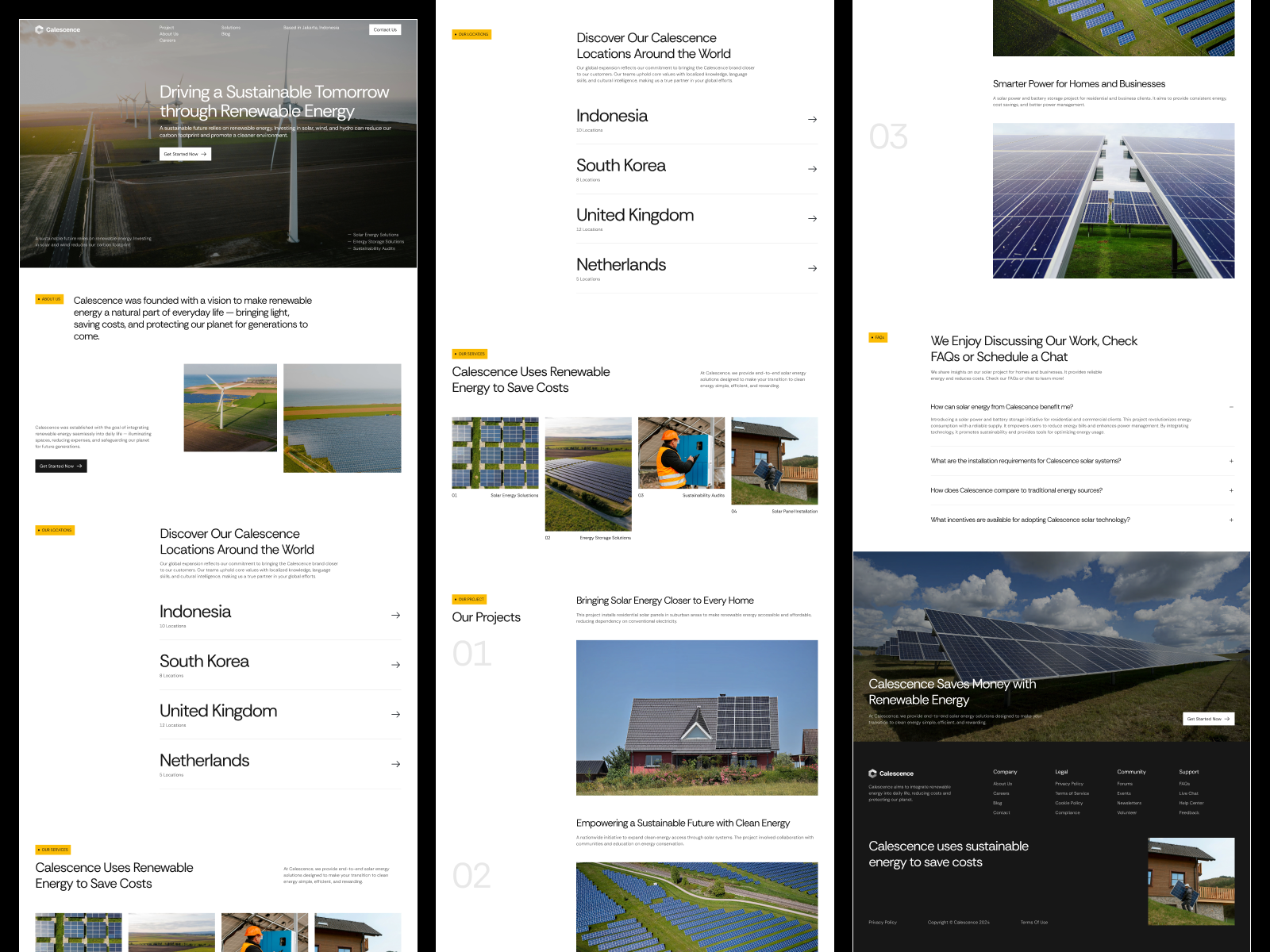1270x952 pixels.
Task: Click the 'Solar Energy Solutions' text in the hero
Action: click(376, 235)
